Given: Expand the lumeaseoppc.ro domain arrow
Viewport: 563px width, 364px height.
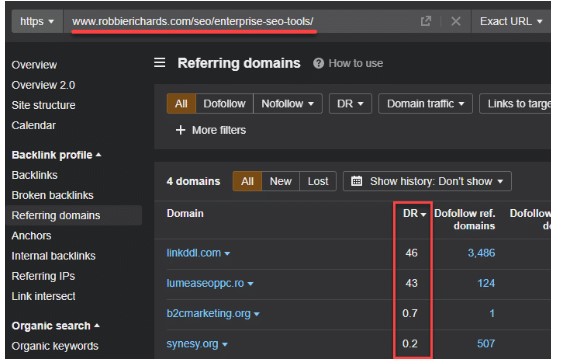Looking at the screenshot, I should click(251, 284).
